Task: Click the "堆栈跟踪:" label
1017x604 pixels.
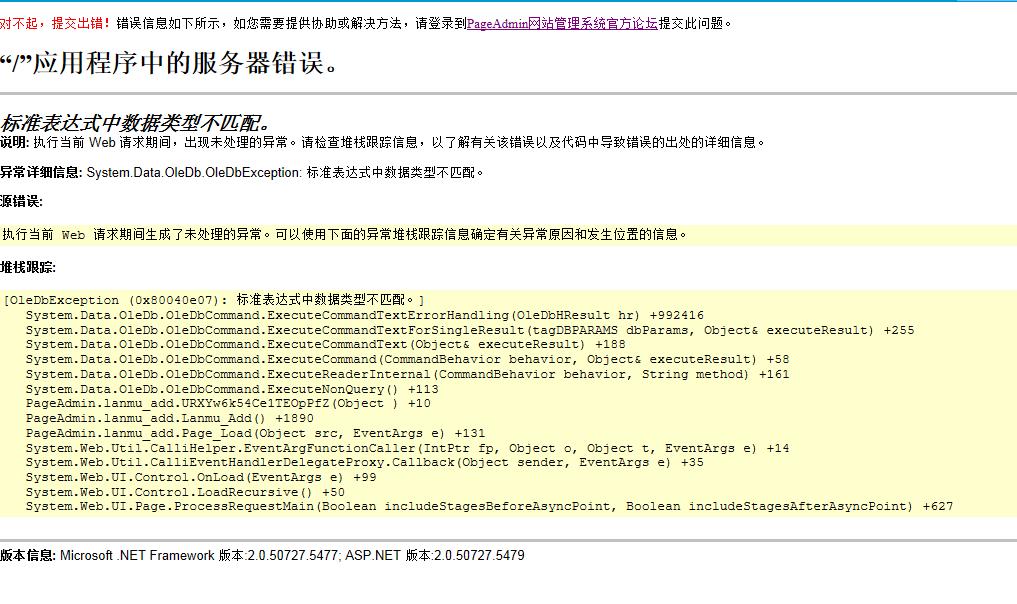Action: click(x=28, y=267)
